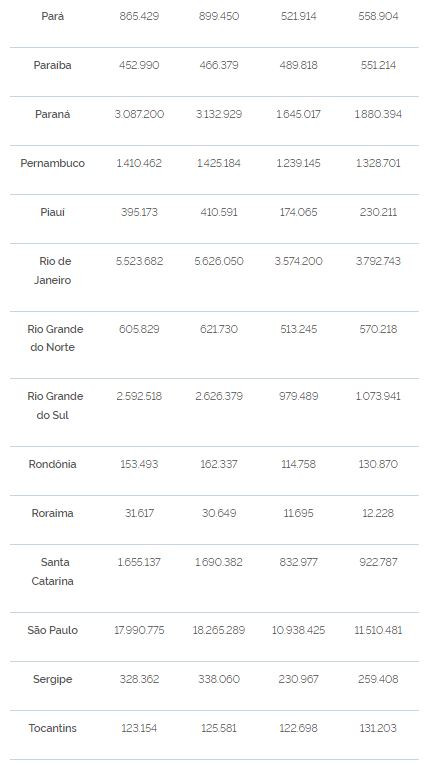Select the Piauí value 410.591
The width and height of the screenshot is (424, 765).
tap(219, 212)
